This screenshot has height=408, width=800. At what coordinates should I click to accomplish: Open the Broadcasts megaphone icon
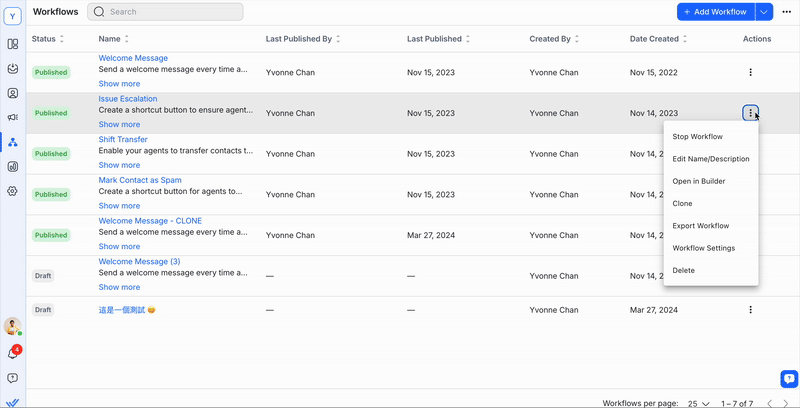(x=13, y=117)
